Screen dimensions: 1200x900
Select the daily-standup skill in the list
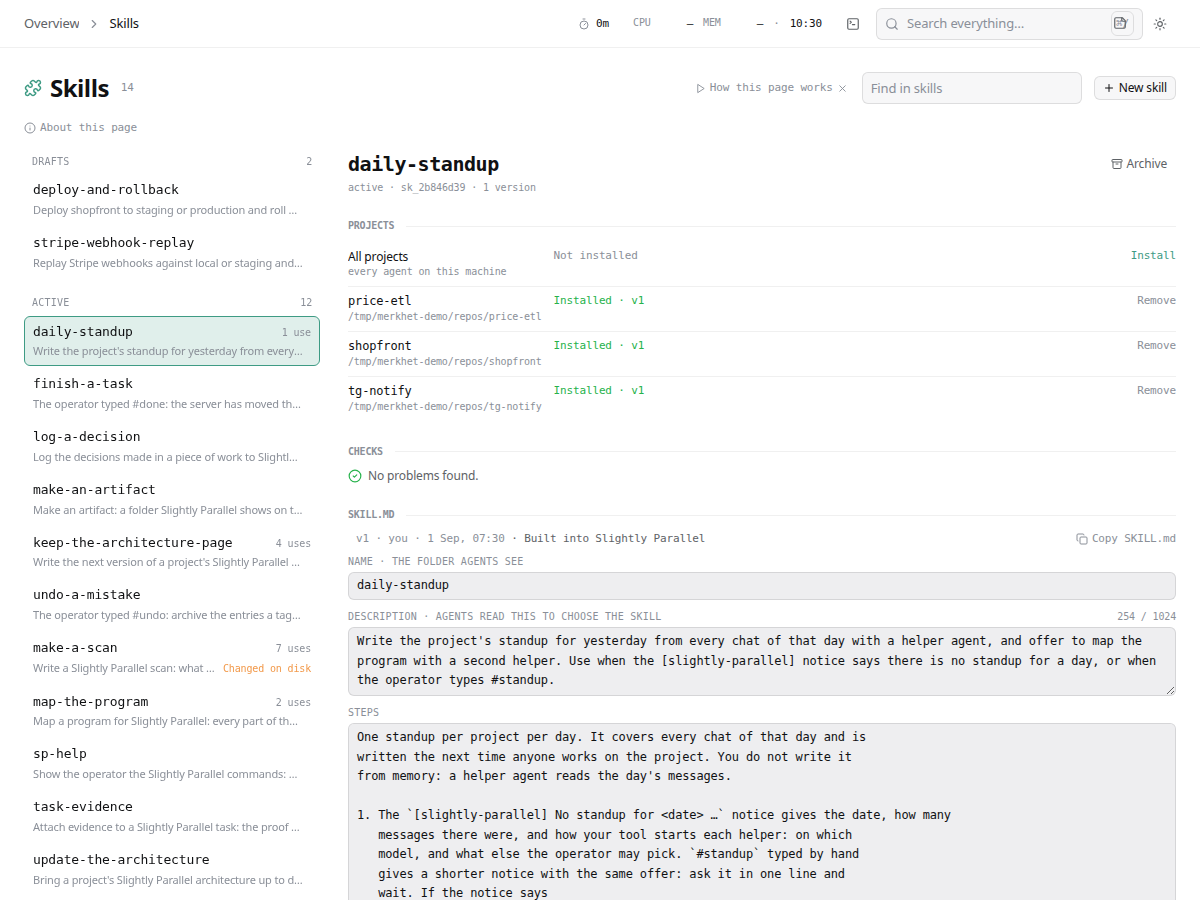pos(172,341)
